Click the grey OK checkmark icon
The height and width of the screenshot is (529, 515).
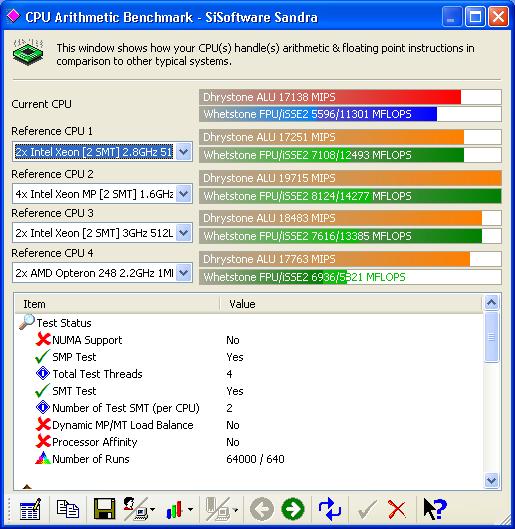coord(367,509)
